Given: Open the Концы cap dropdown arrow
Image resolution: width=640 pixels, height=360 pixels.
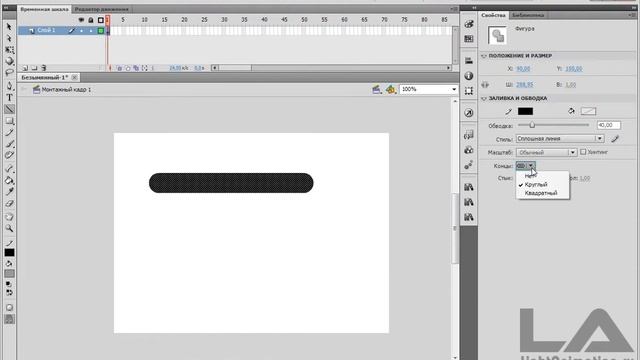Looking at the screenshot, I should [531, 166].
